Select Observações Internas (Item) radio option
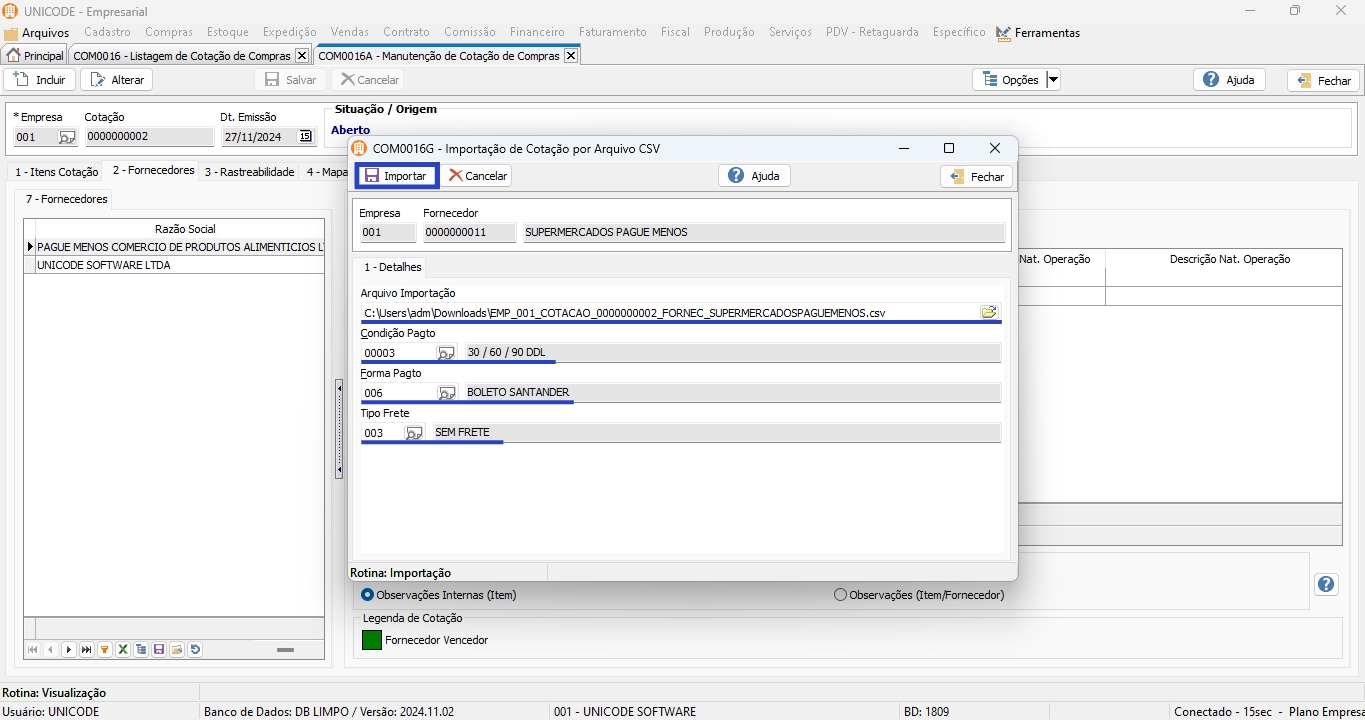 (x=367, y=595)
